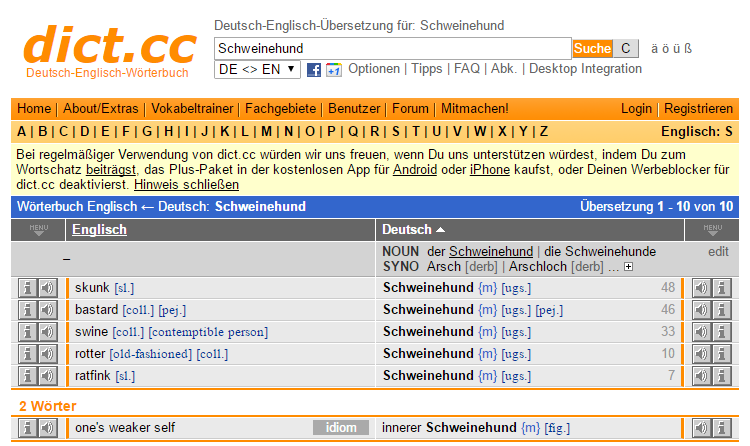This screenshot has width=750, height=446.
Task: Sort by the Deutsch column header
Action: pos(413,230)
